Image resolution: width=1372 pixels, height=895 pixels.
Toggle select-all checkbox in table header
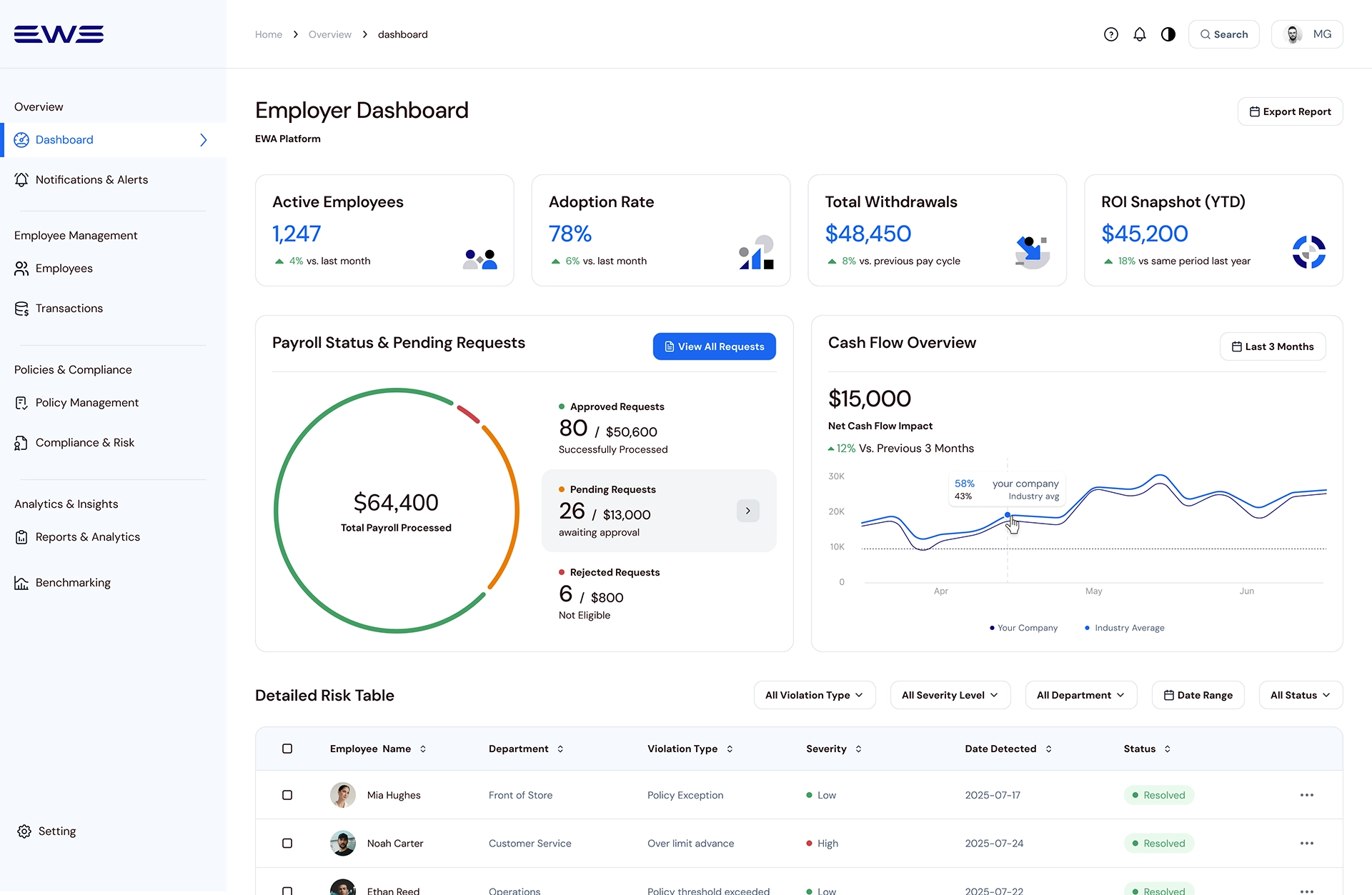click(x=287, y=749)
